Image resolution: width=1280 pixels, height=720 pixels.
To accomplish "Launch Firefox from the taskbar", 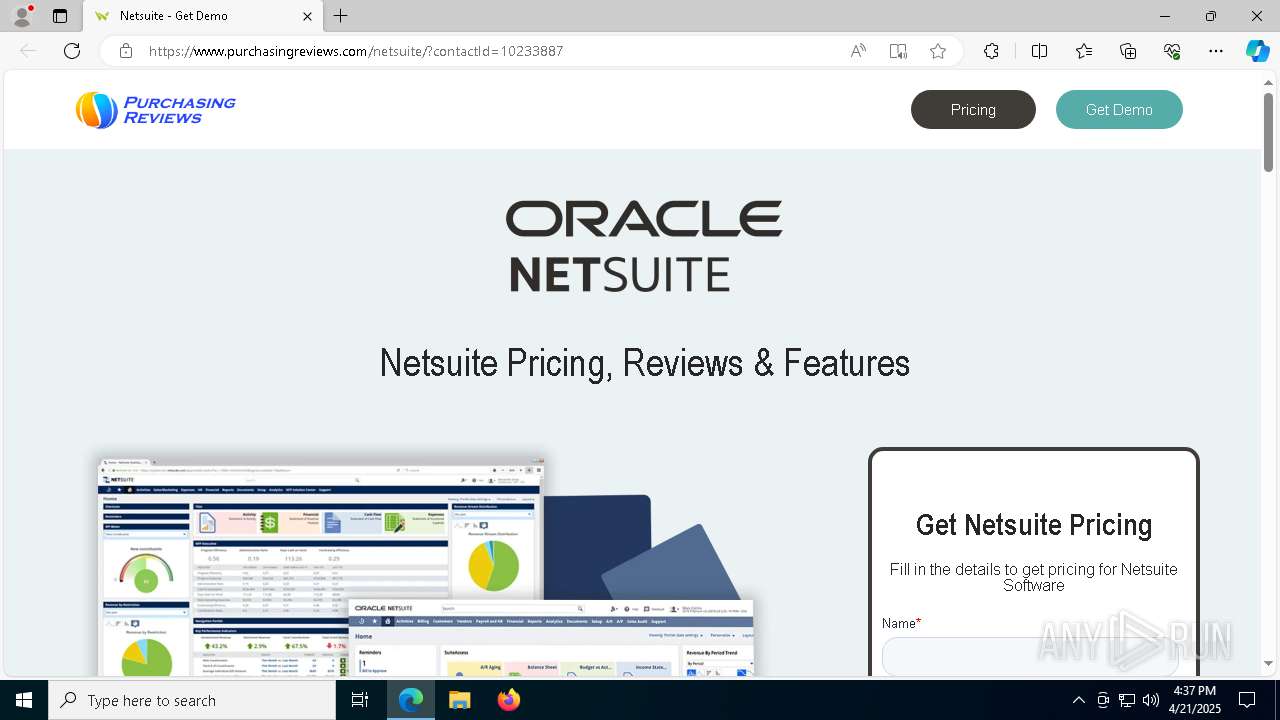I will pos(508,700).
